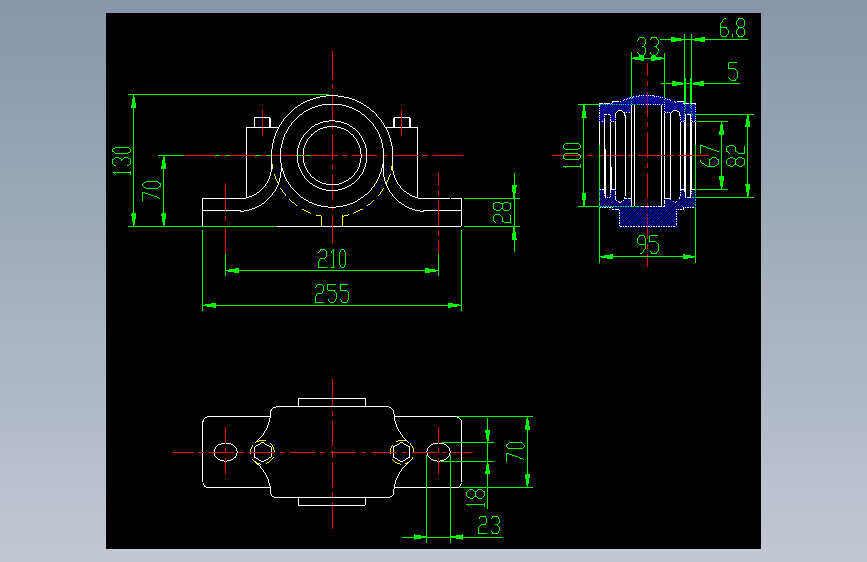Select the 5 dimension in section view

click(733, 72)
